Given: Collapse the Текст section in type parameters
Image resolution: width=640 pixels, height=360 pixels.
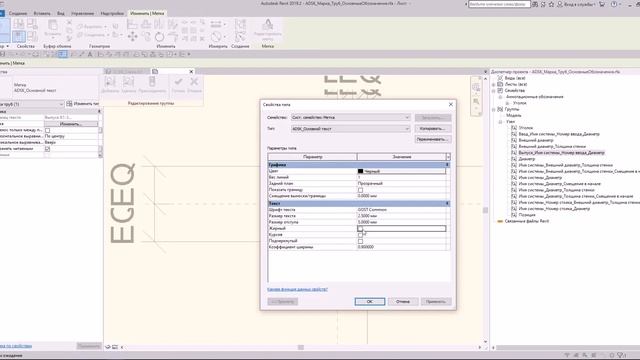Looking at the screenshot, I should tap(447, 203).
